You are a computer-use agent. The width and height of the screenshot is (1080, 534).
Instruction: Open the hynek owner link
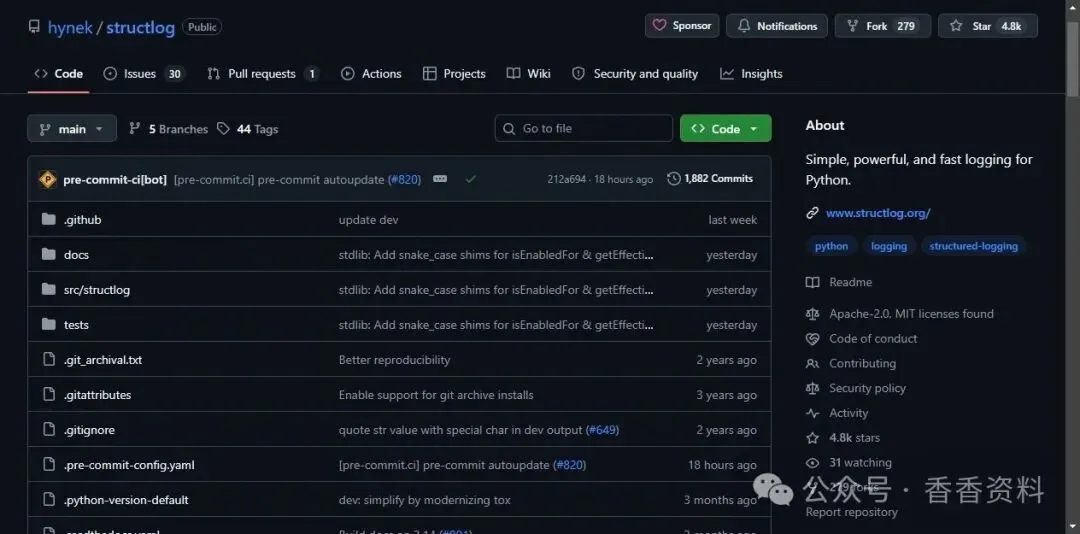click(x=70, y=28)
